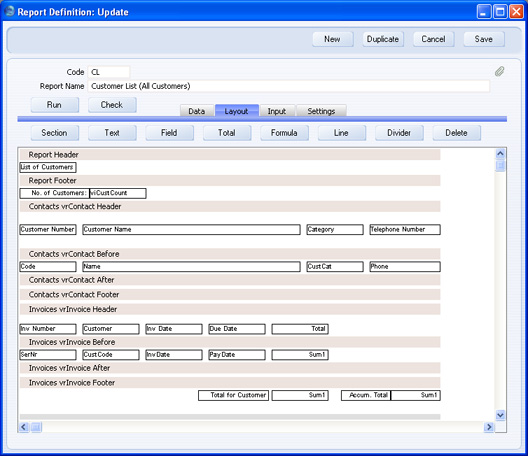Image resolution: width=528 pixels, height=456 pixels.
Task: Click the vertical scrollbar thumb
Action: [x=500, y=166]
